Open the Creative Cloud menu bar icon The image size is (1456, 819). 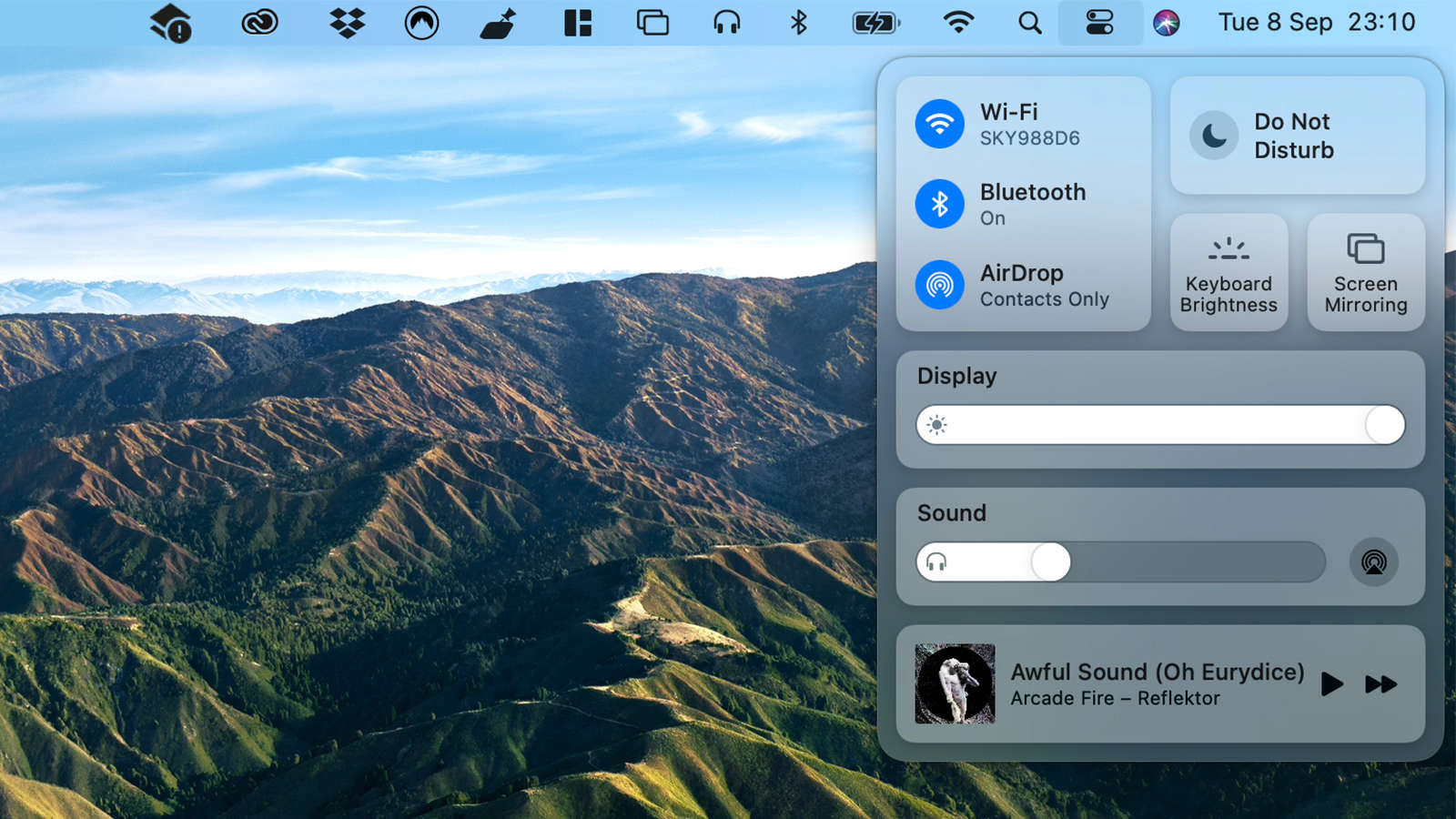pyautogui.click(x=259, y=23)
